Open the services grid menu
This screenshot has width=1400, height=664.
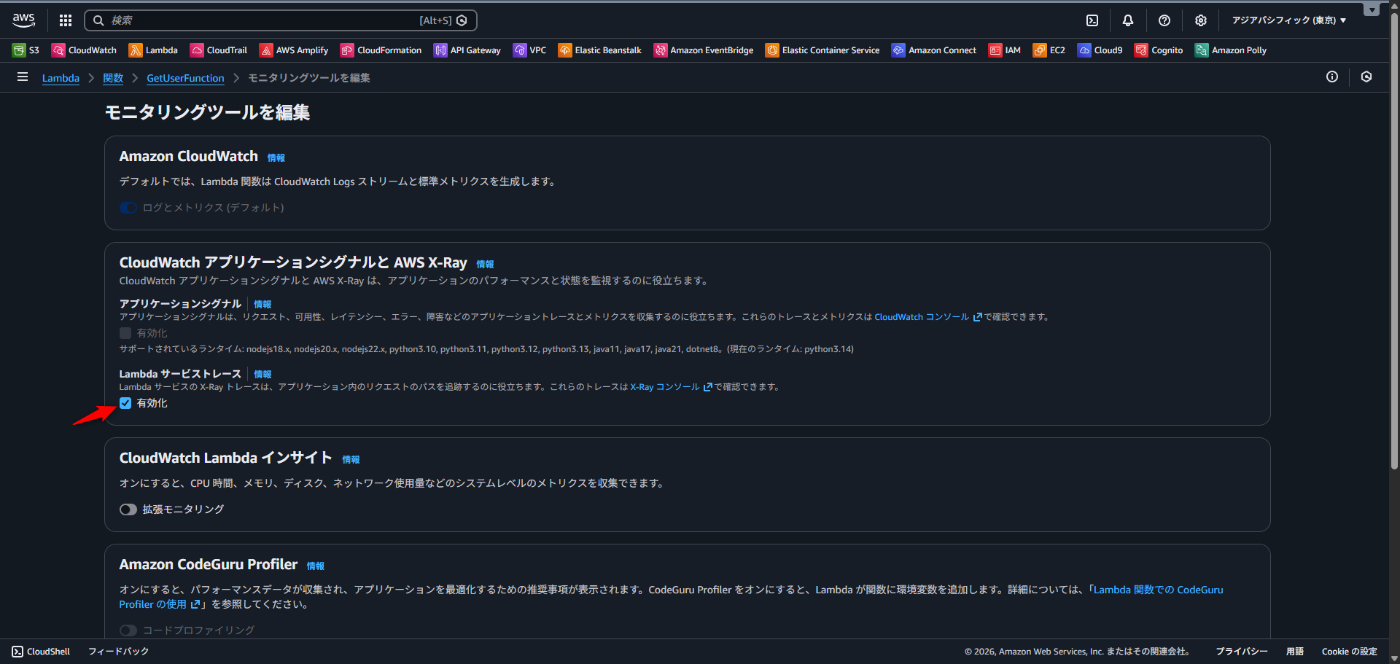coord(66,20)
